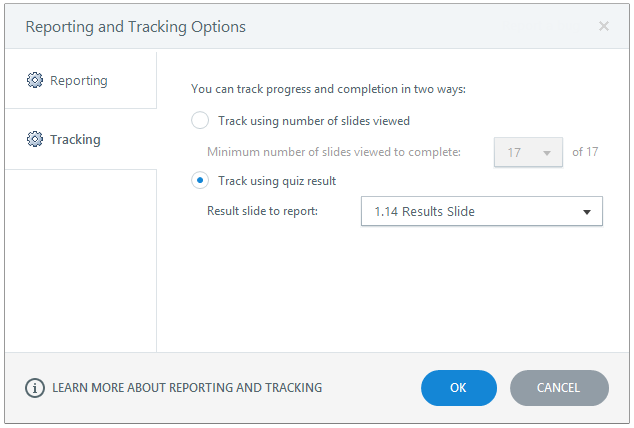Viewport: 634px width, 428px height.
Task: Click the 'of 17' slide count text
Action: pyautogui.click(x=585, y=152)
